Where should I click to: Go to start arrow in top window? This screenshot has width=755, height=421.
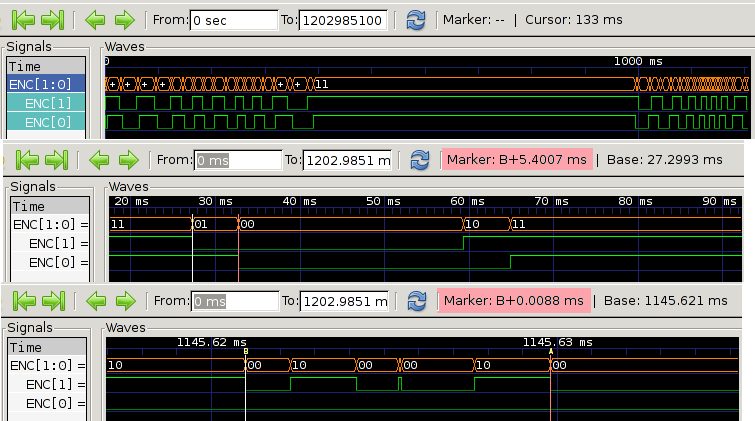[x=23, y=20]
